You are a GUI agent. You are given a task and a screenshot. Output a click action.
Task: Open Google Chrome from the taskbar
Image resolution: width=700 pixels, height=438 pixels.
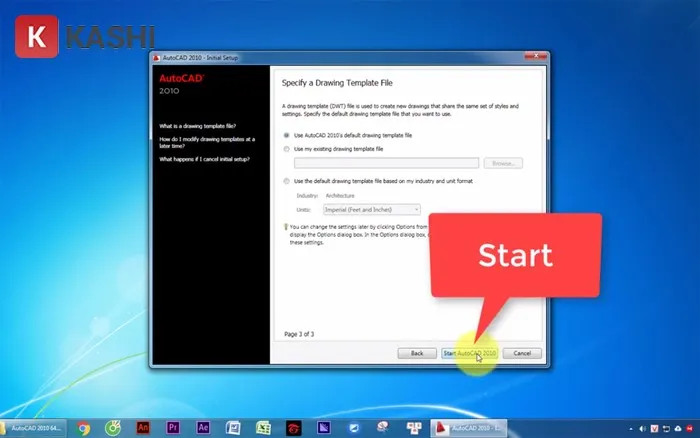click(83, 428)
